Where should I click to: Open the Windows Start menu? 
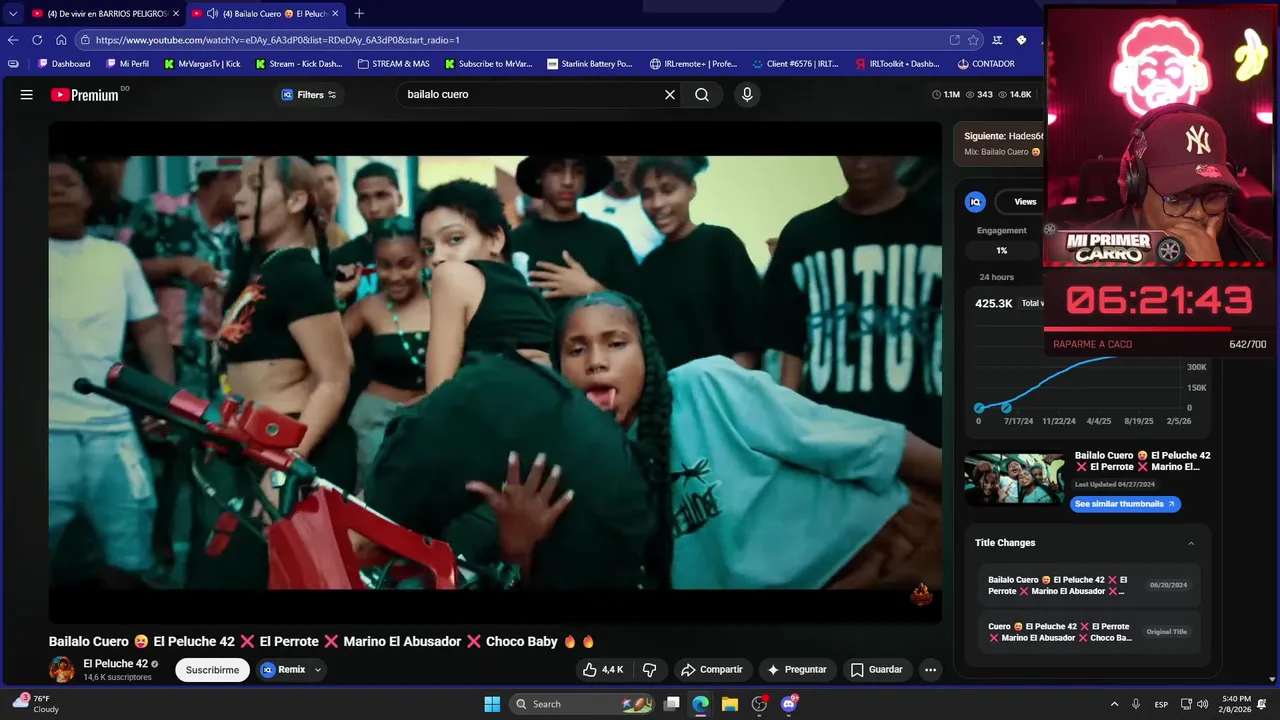[x=492, y=704]
